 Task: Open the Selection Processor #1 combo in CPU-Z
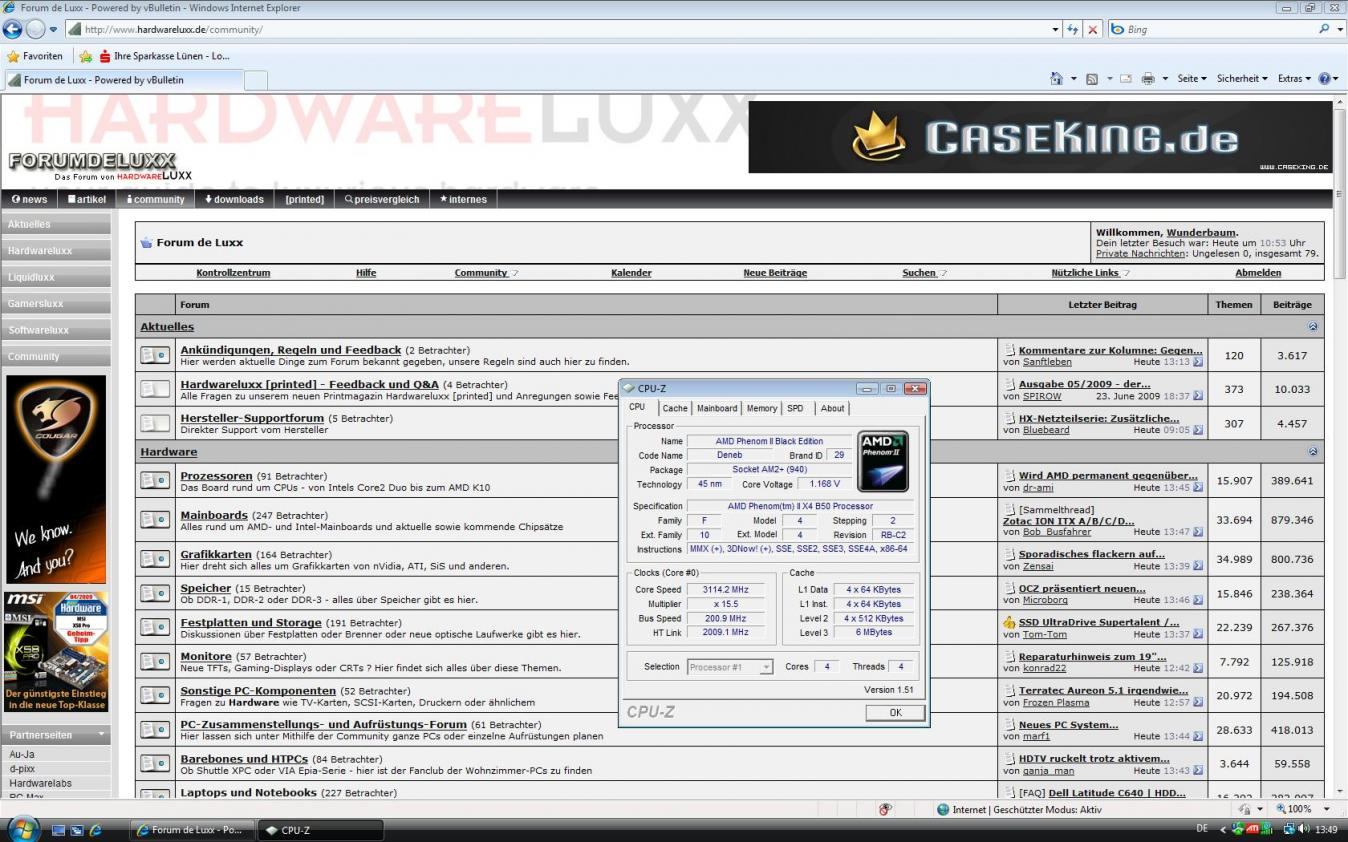coord(730,667)
